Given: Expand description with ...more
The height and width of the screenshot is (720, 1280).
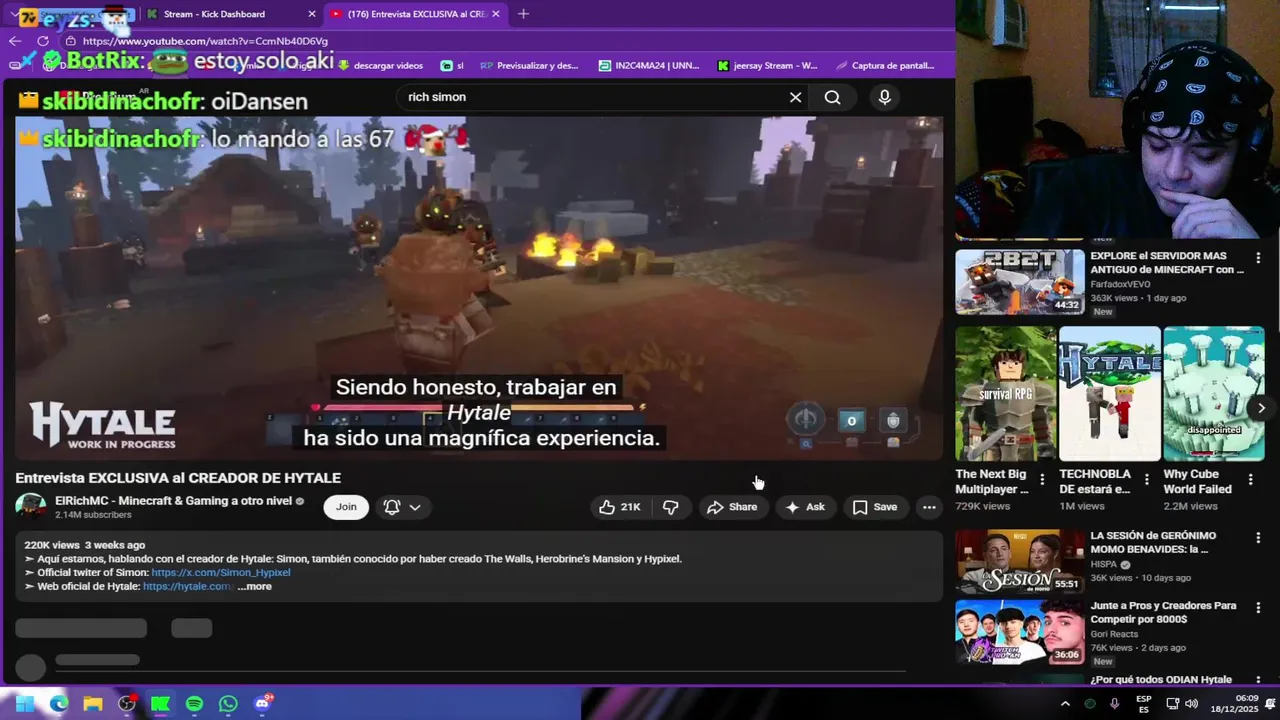Looking at the screenshot, I should 255,586.
